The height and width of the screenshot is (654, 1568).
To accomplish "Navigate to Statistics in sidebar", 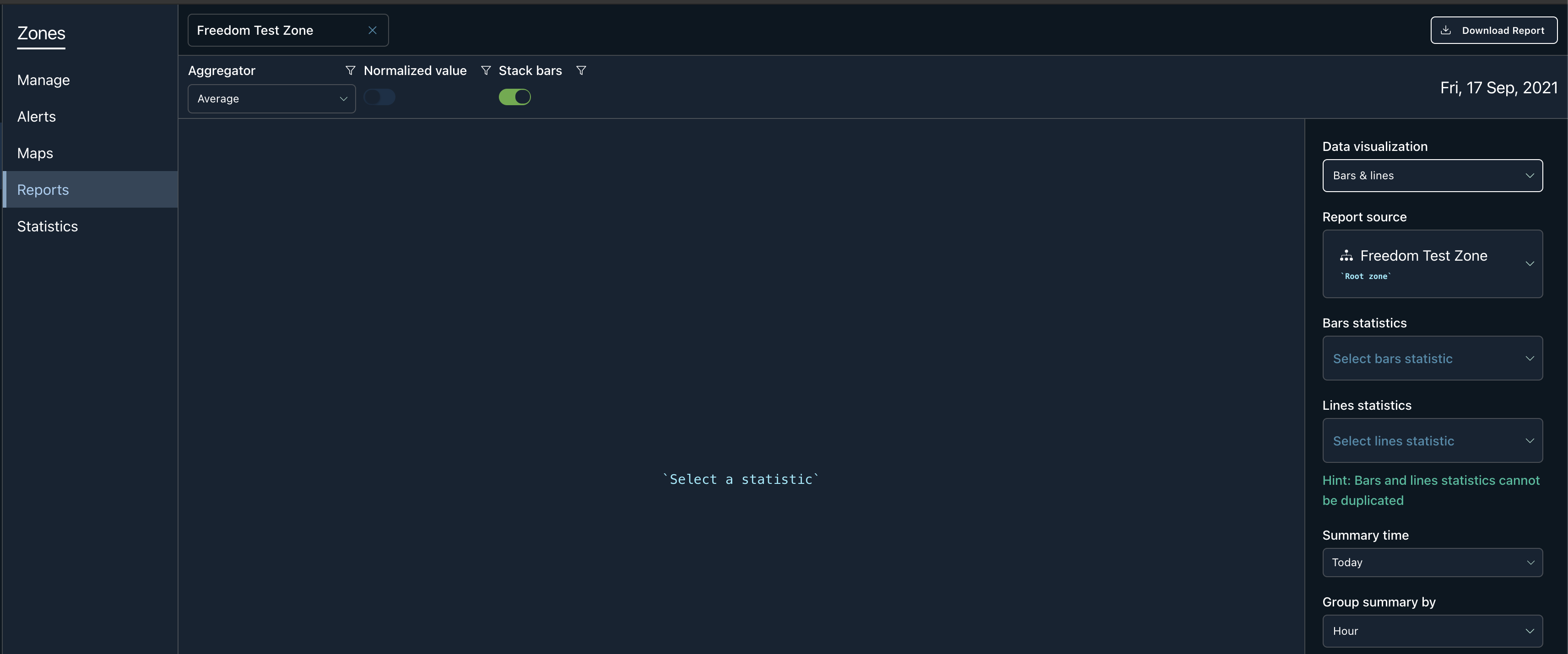I will tap(48, 226).
